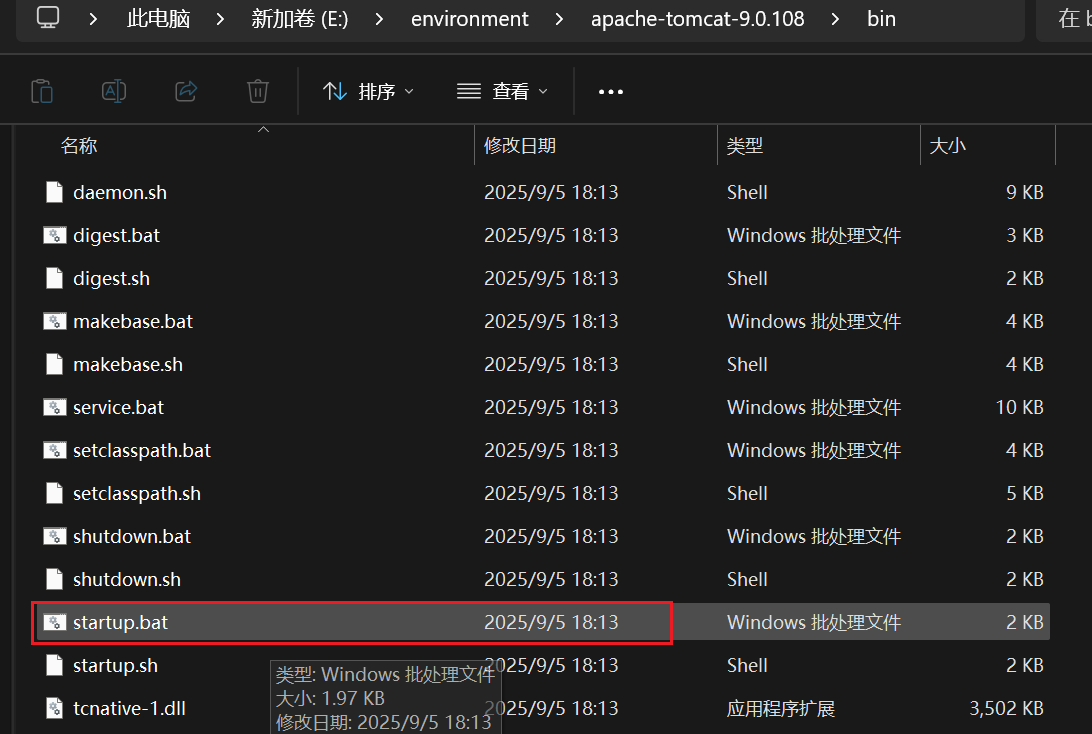Sort by the 修改日期 column header
The height and width of the screenshot is (734, 1092).
coord(520,146)
